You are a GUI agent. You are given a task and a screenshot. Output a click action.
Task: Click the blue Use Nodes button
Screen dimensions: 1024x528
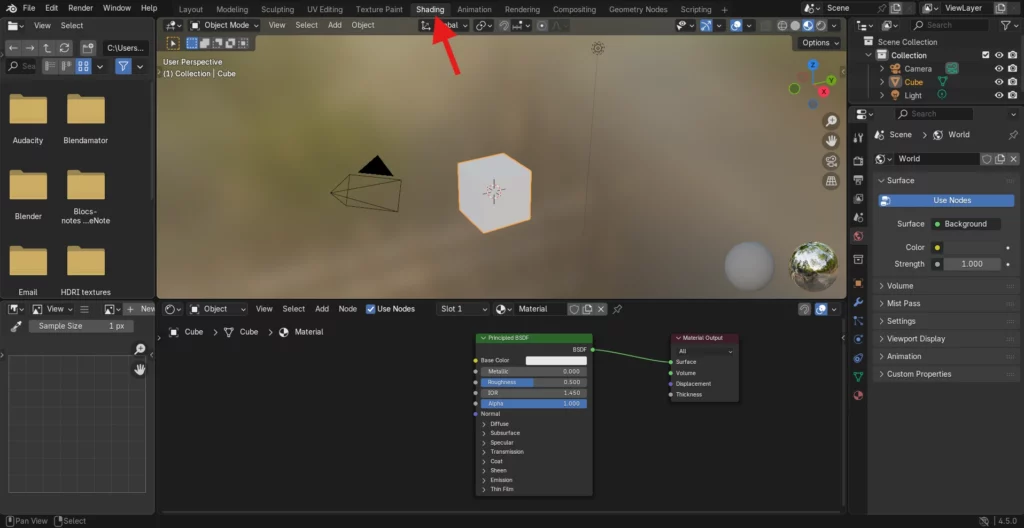click(x=950, y=200)
